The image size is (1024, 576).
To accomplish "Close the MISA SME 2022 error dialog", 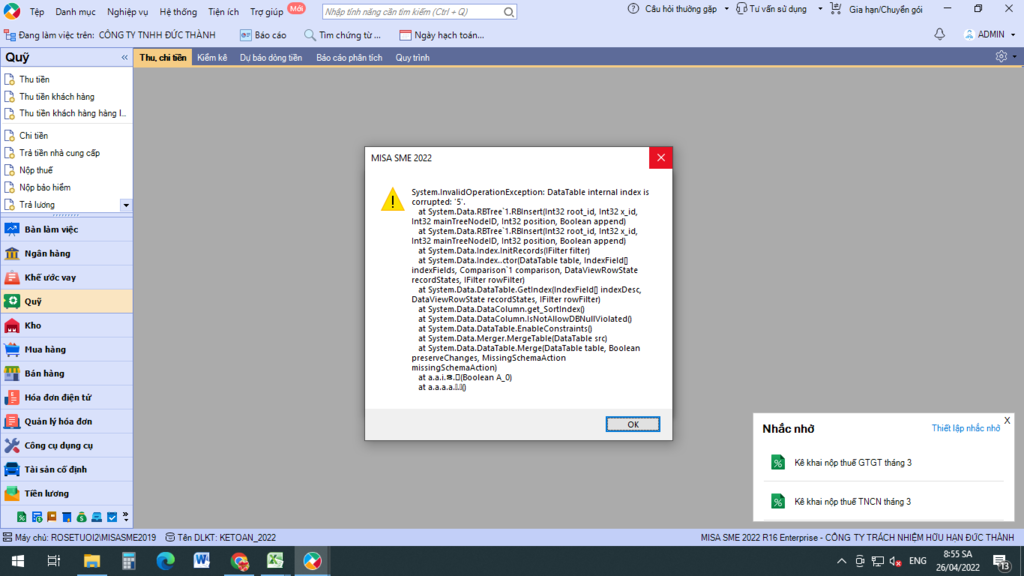I will (660, 157).
